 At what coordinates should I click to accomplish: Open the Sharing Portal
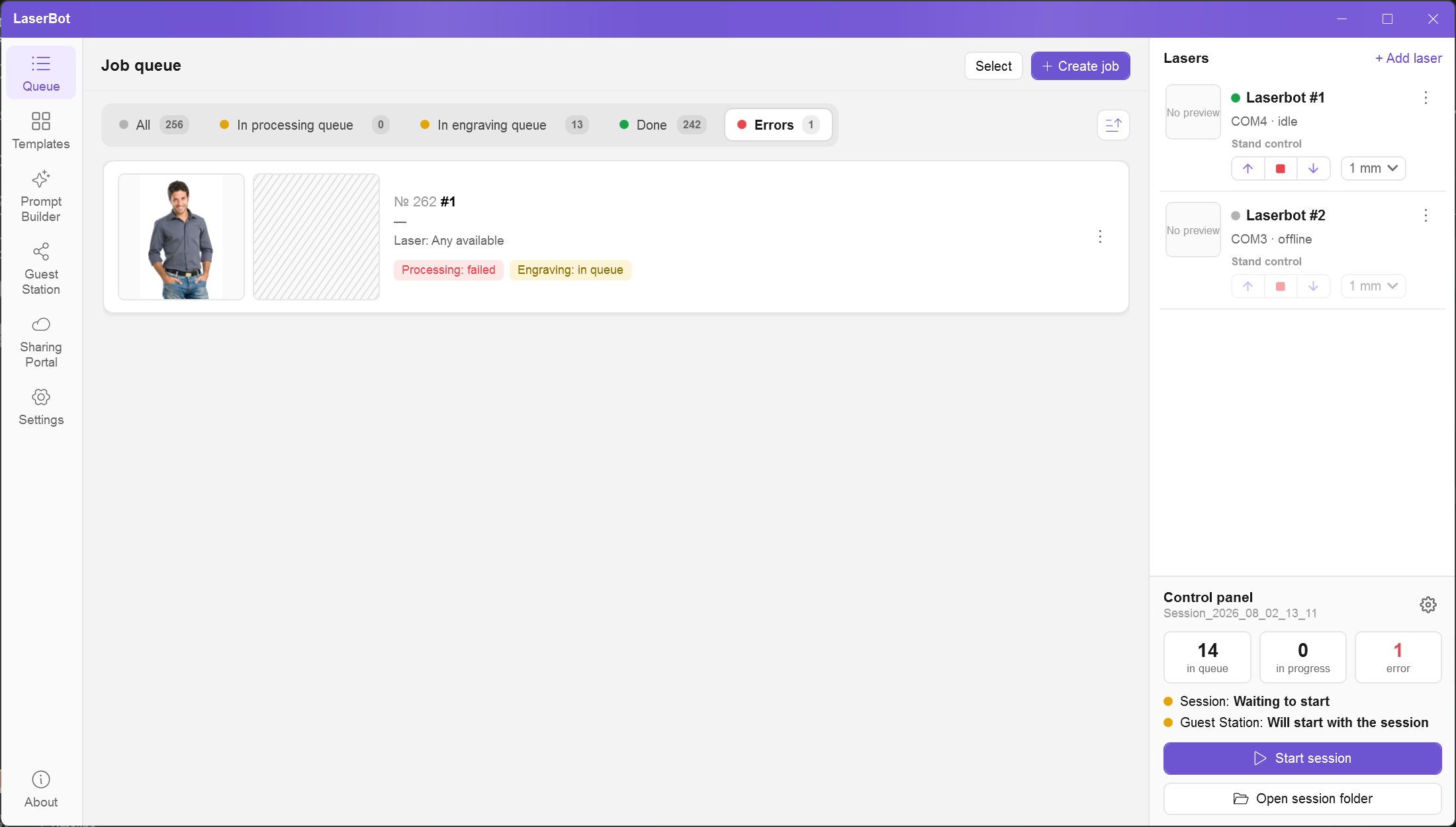coord(41,341)
